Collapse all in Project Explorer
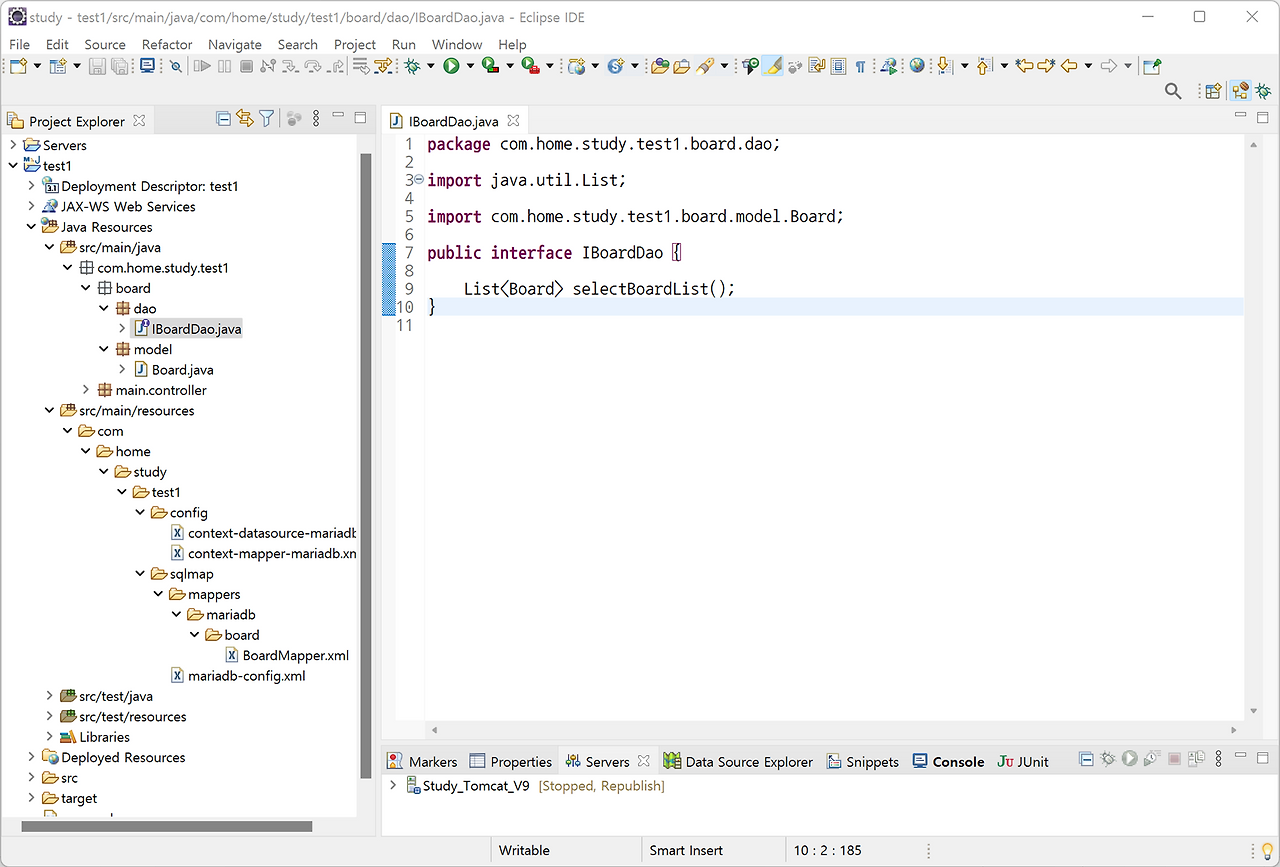 coord(224,119)
